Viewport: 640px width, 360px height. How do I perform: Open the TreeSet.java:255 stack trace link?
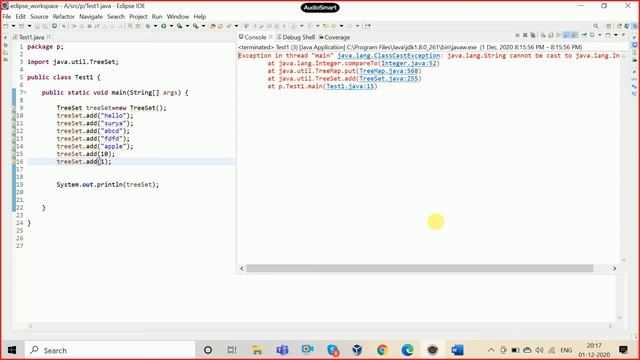pyautogui.click(x=389, y=78)
